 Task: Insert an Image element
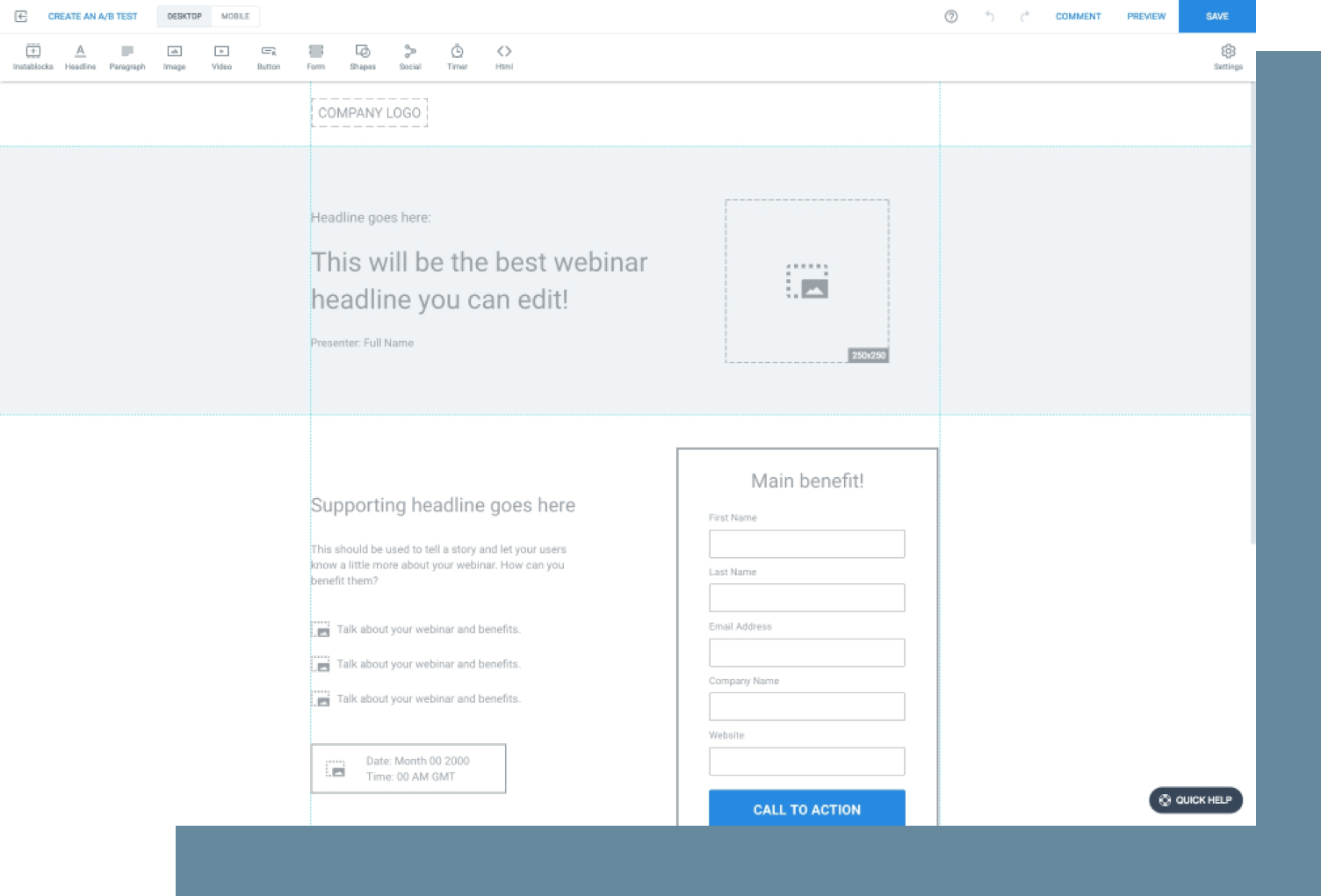174,57
